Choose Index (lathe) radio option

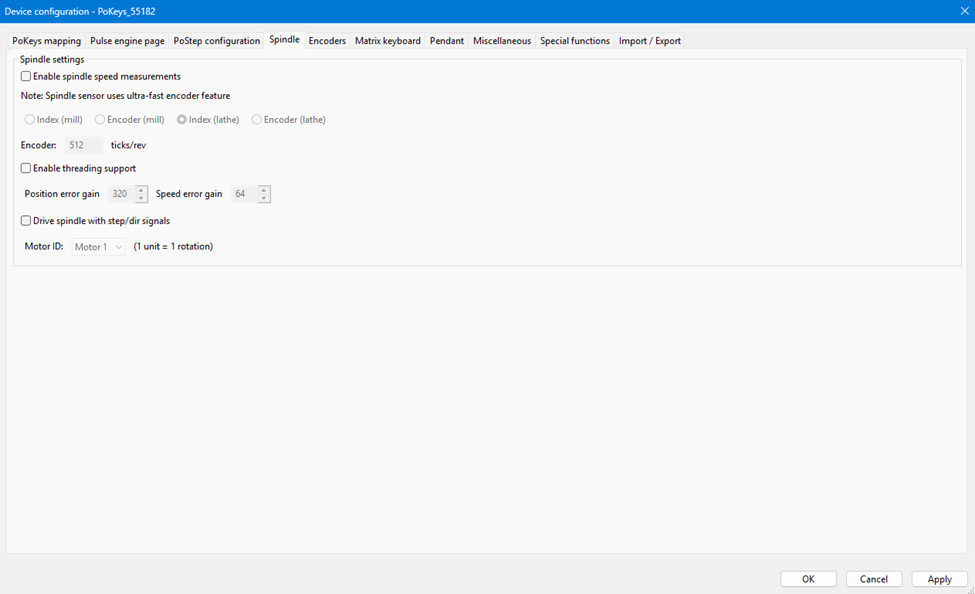tap(182, 120)
